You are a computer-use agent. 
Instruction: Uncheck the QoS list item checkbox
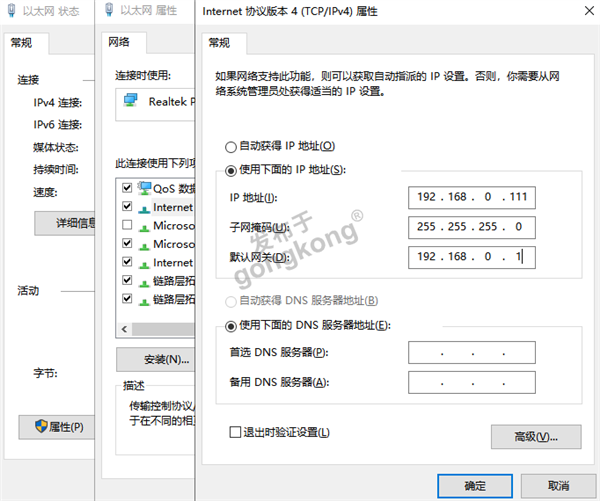pyautogui.click(x=126, y=188)
